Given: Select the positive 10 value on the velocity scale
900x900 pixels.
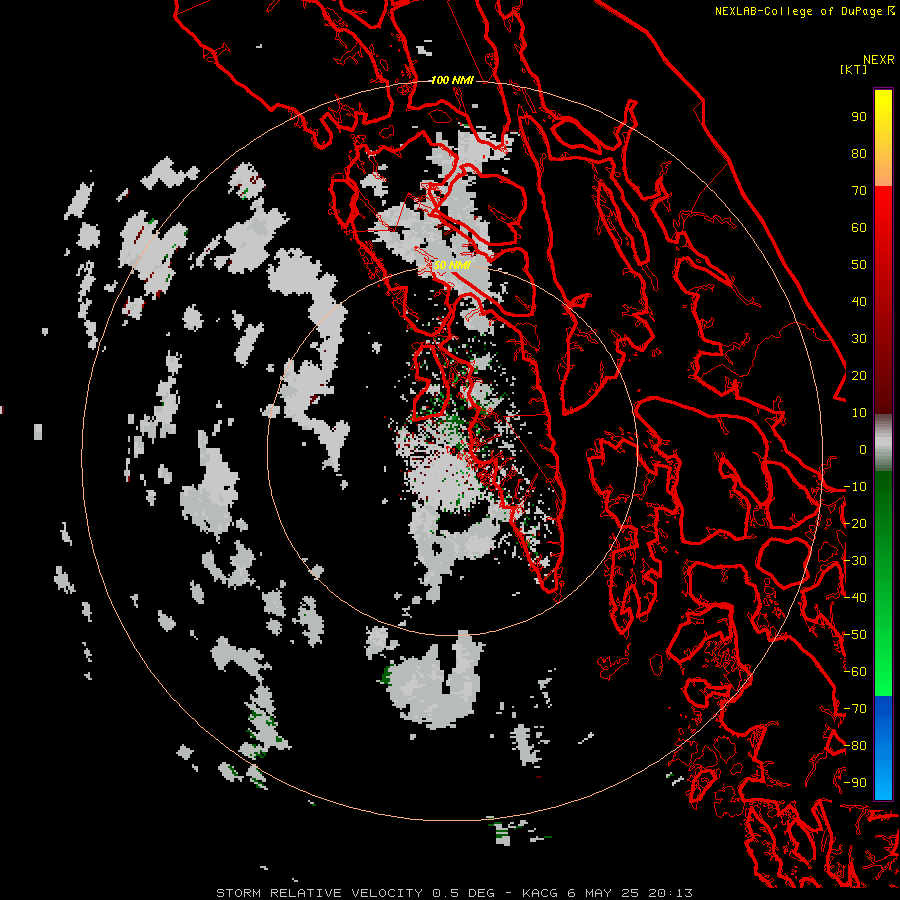Looking at the screenshot, I should [859, 413].
